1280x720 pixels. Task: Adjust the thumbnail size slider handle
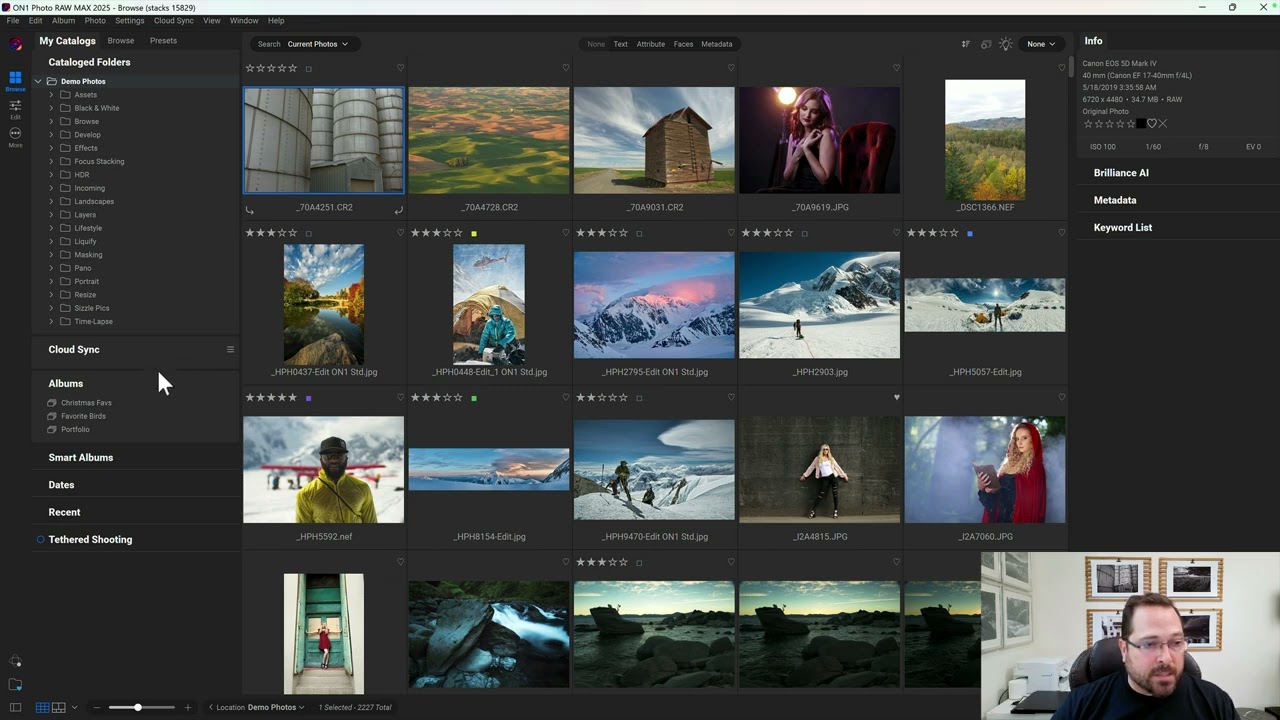tap(138, 708)
